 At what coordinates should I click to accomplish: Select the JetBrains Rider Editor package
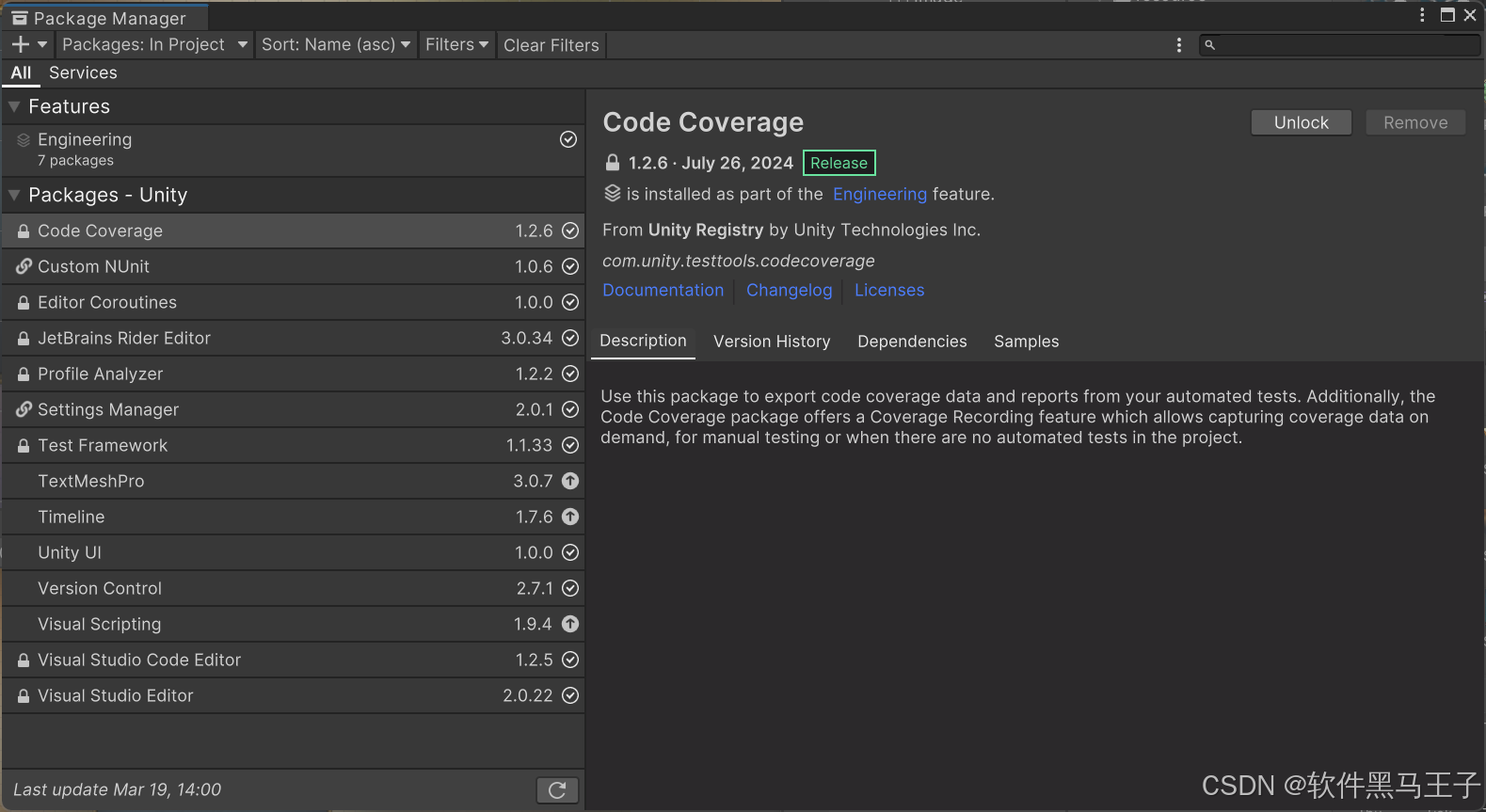coord(293,338)
